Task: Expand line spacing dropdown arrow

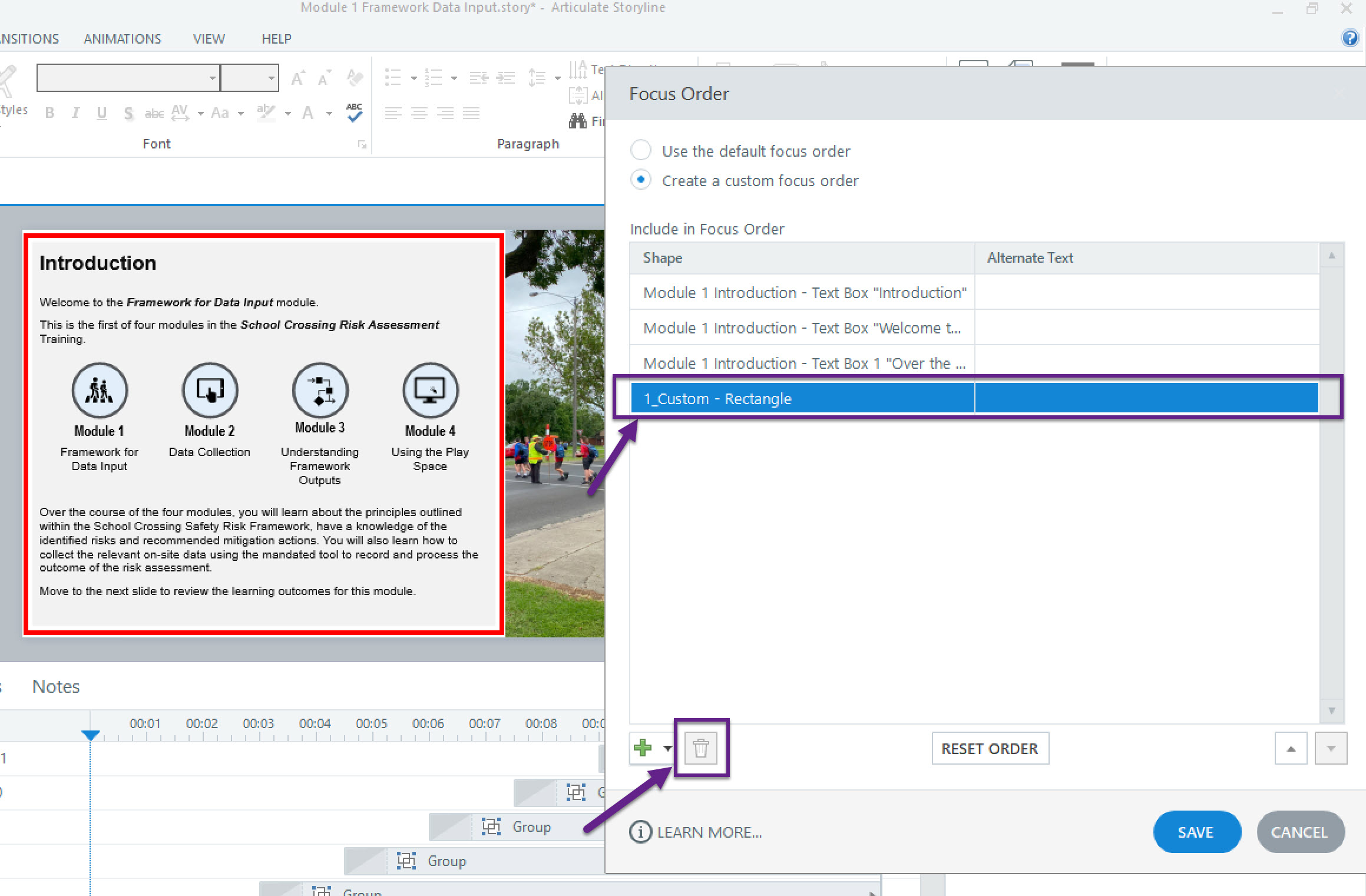Action: tap(557, 78)
